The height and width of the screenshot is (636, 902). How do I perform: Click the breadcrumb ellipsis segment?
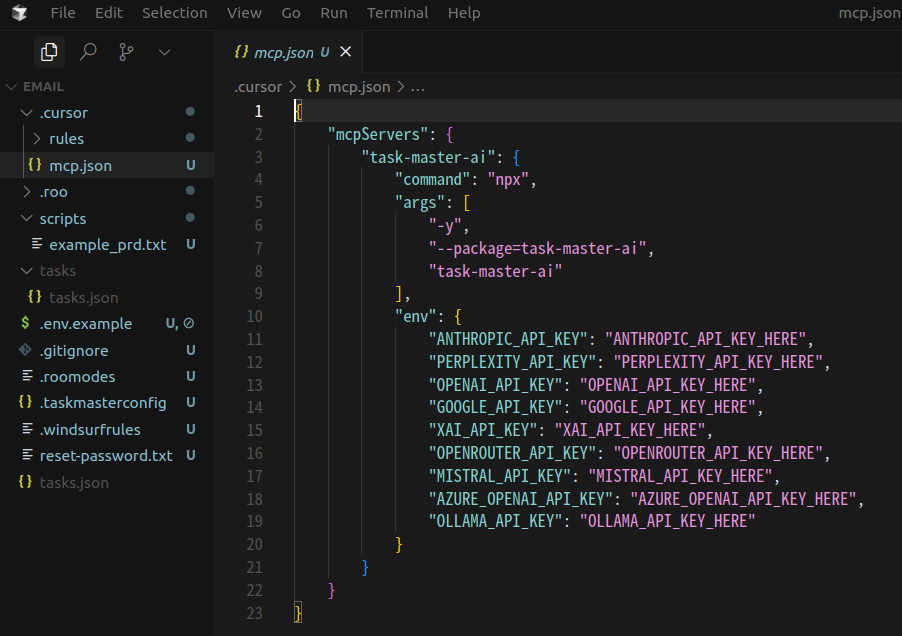coord(418,87)
